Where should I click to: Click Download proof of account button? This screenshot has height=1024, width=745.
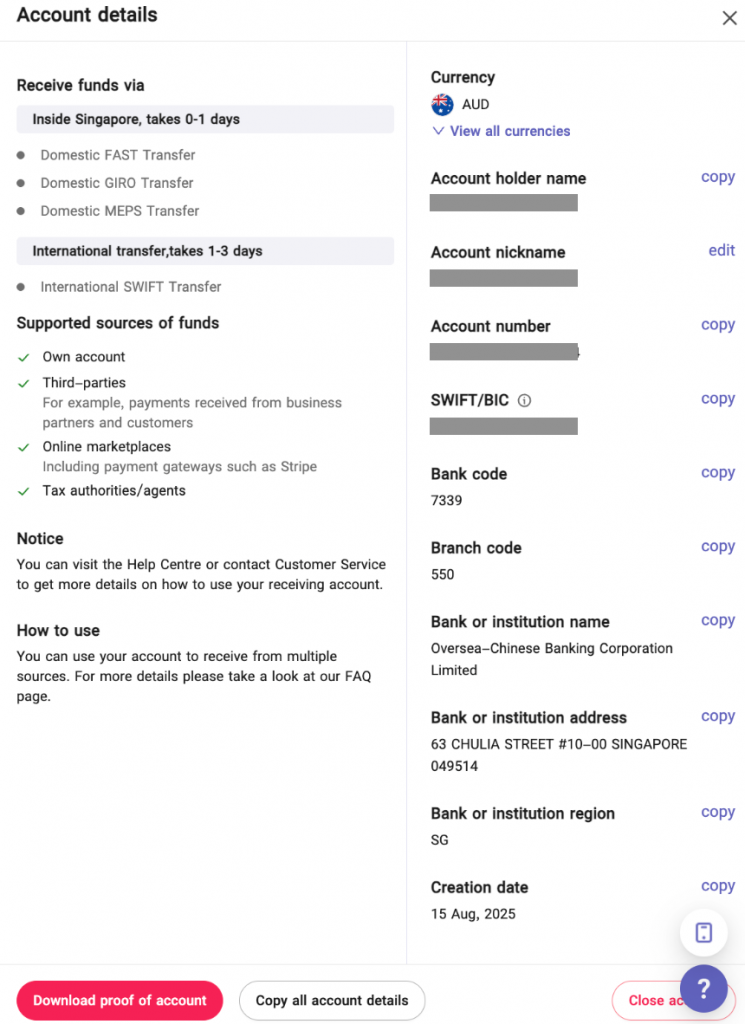[120, 1000]
